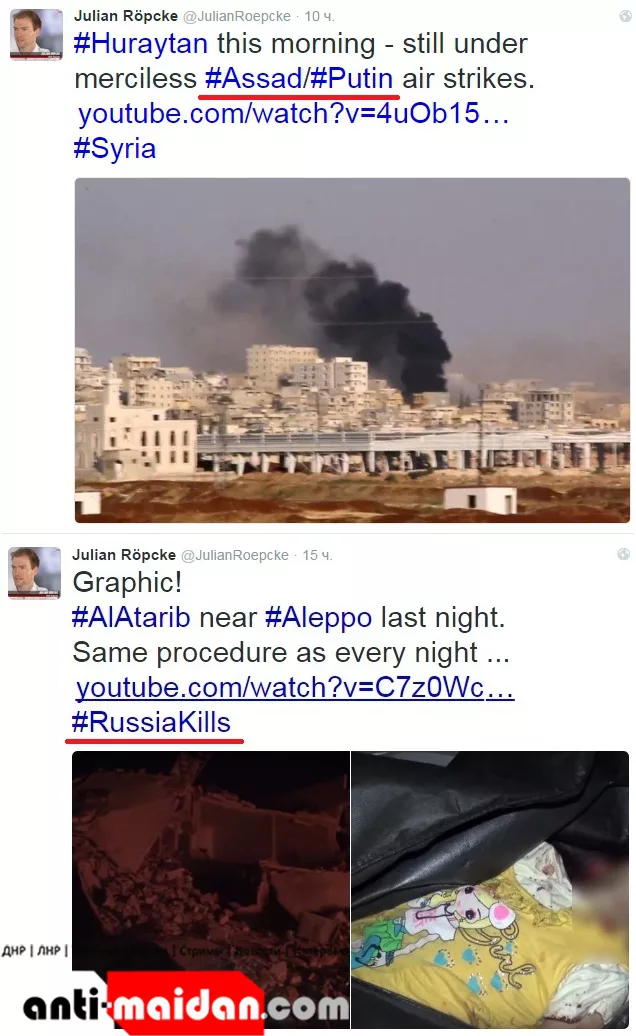
Task: Open the #Huraytan hashtag
Action: (x=141, y=44)
